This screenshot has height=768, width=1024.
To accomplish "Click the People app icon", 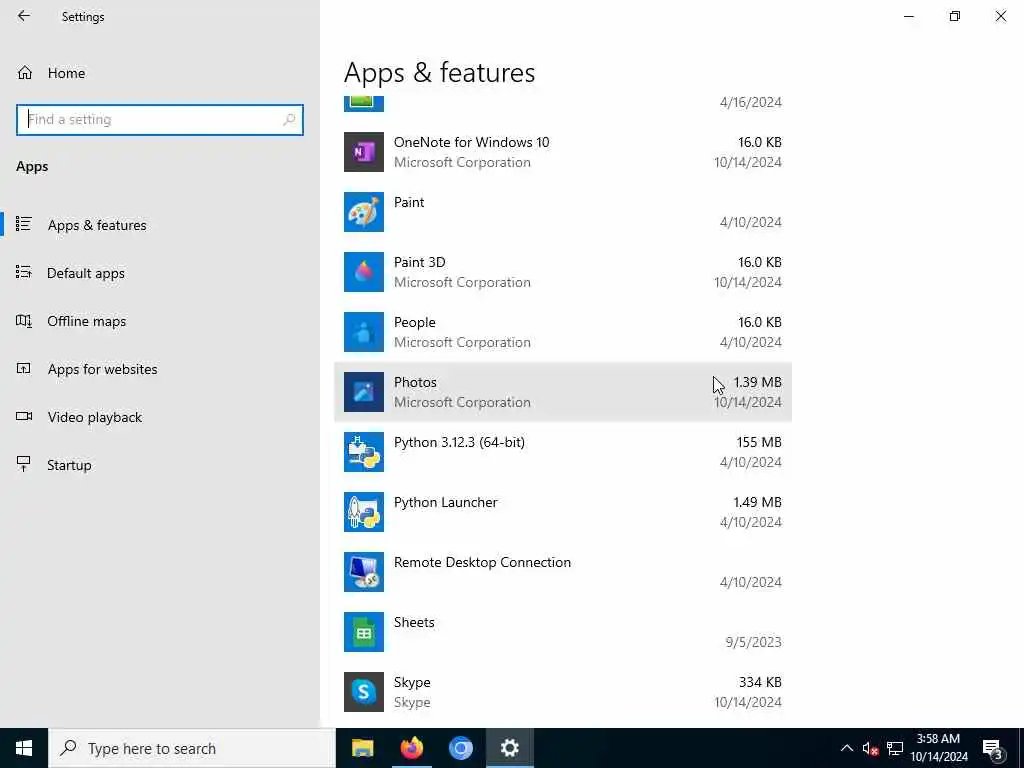I will (364, 332).
